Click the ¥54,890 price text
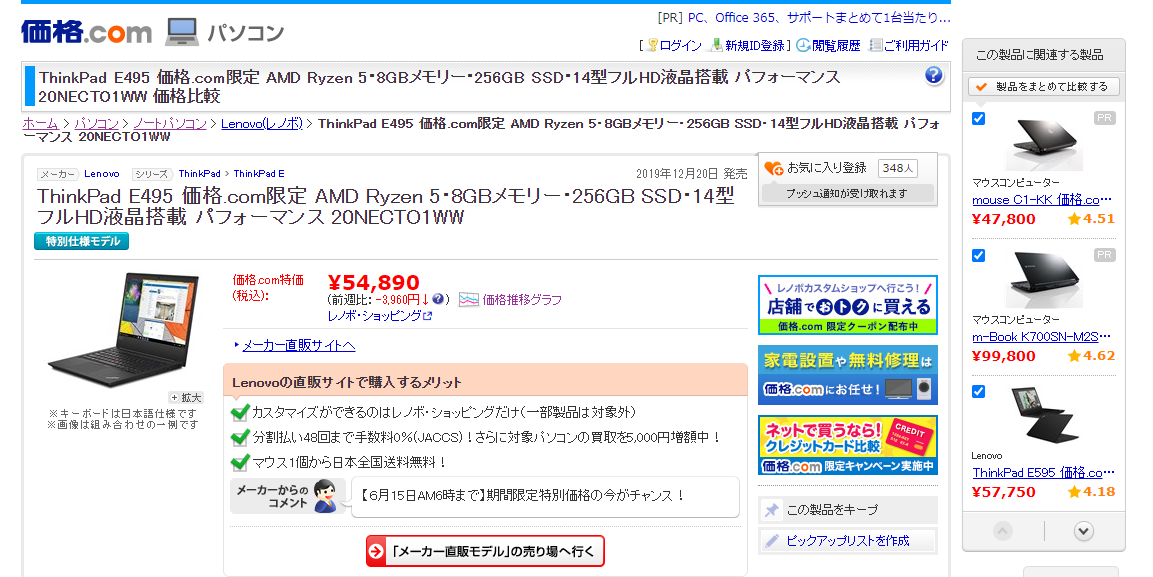 374,283
